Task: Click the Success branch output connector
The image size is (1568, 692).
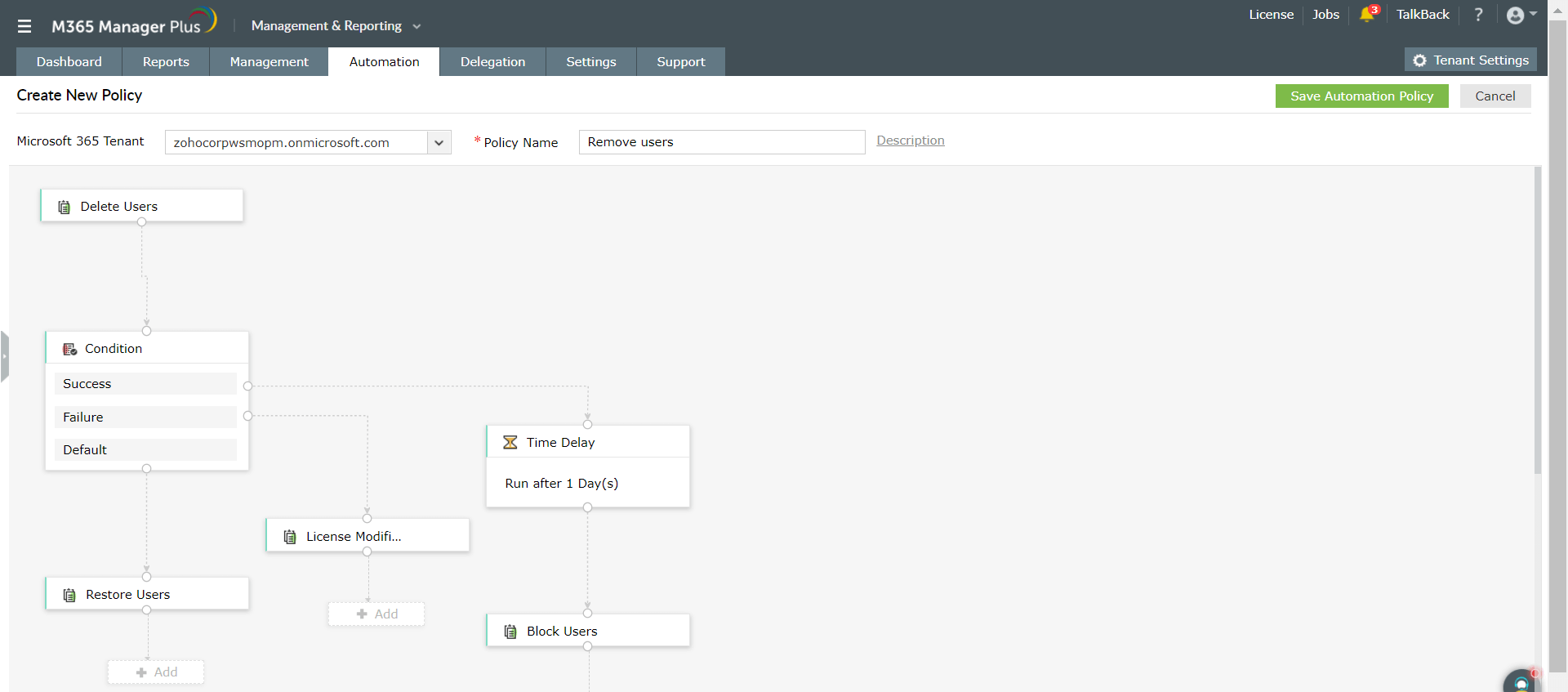Action: (x=248, y=386)
